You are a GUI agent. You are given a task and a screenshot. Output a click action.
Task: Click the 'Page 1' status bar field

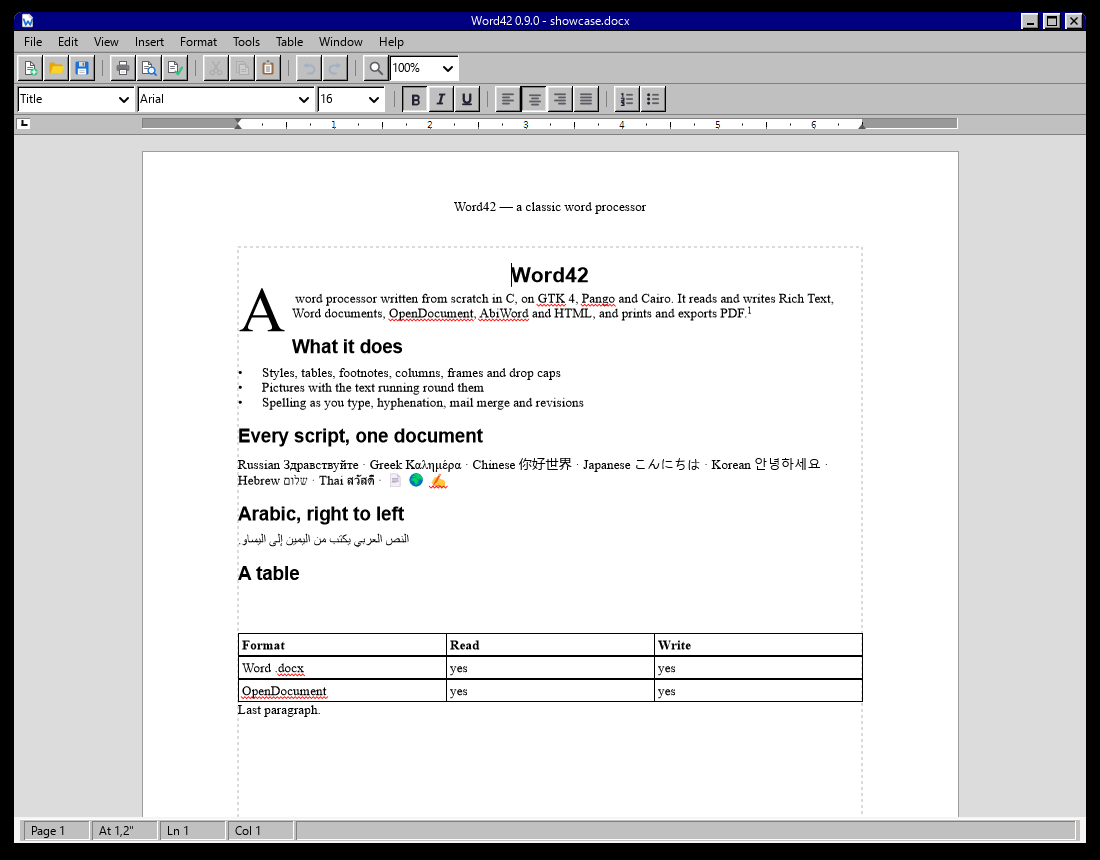pos(57,831)
